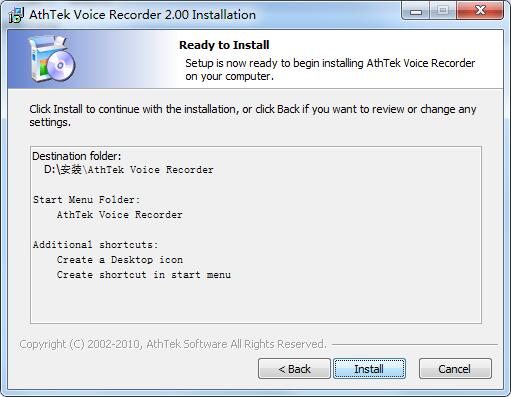Click the 'Create a Desktop icon' line
Screen dimensions: 511x397
coord(120,260)
